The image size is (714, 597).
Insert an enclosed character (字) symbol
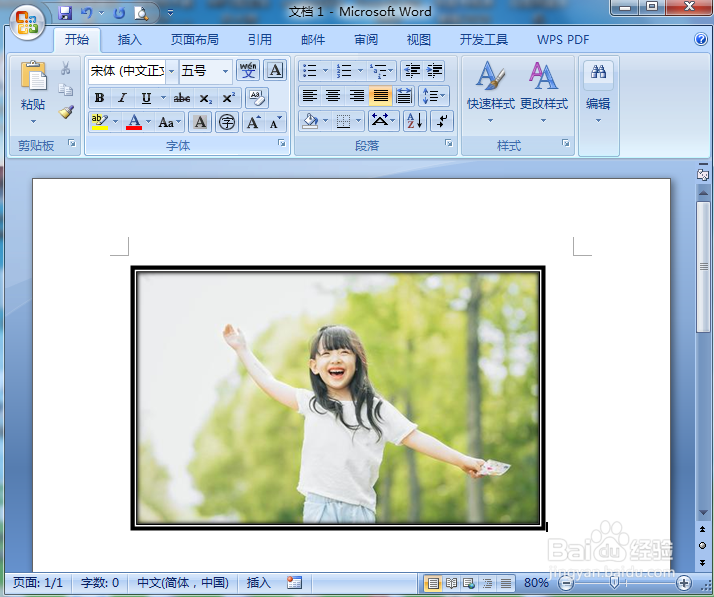(227, 122)
